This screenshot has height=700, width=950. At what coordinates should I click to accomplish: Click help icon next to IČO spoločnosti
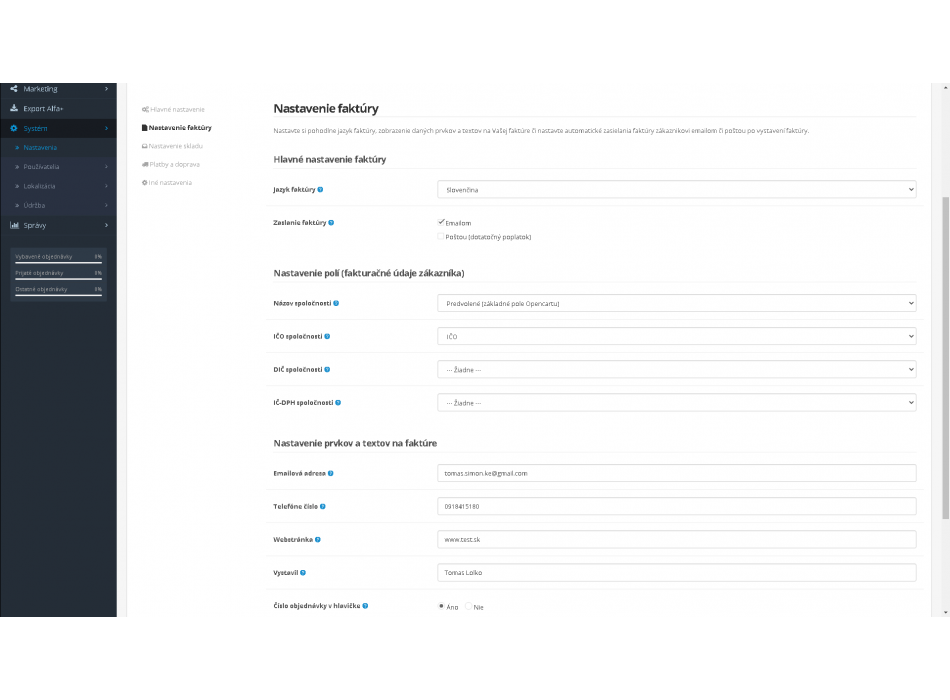coord(327,336)
